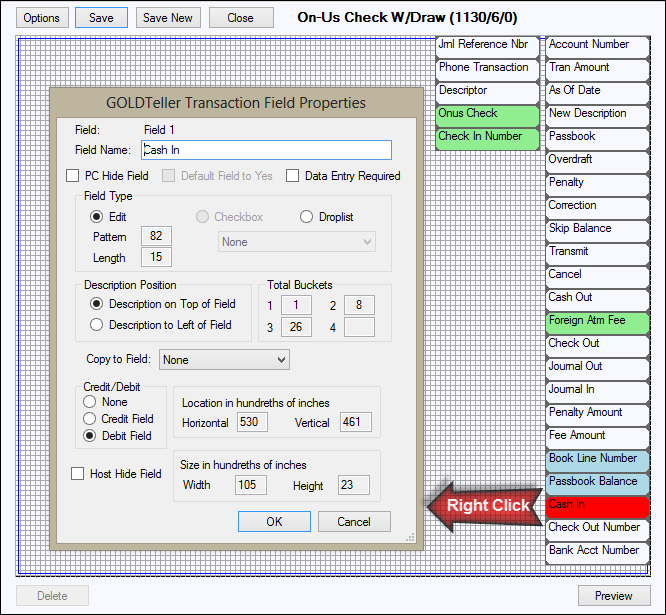Select the As Of Date field
Screen dimensions: 666x615
click(x=597, y=93)
